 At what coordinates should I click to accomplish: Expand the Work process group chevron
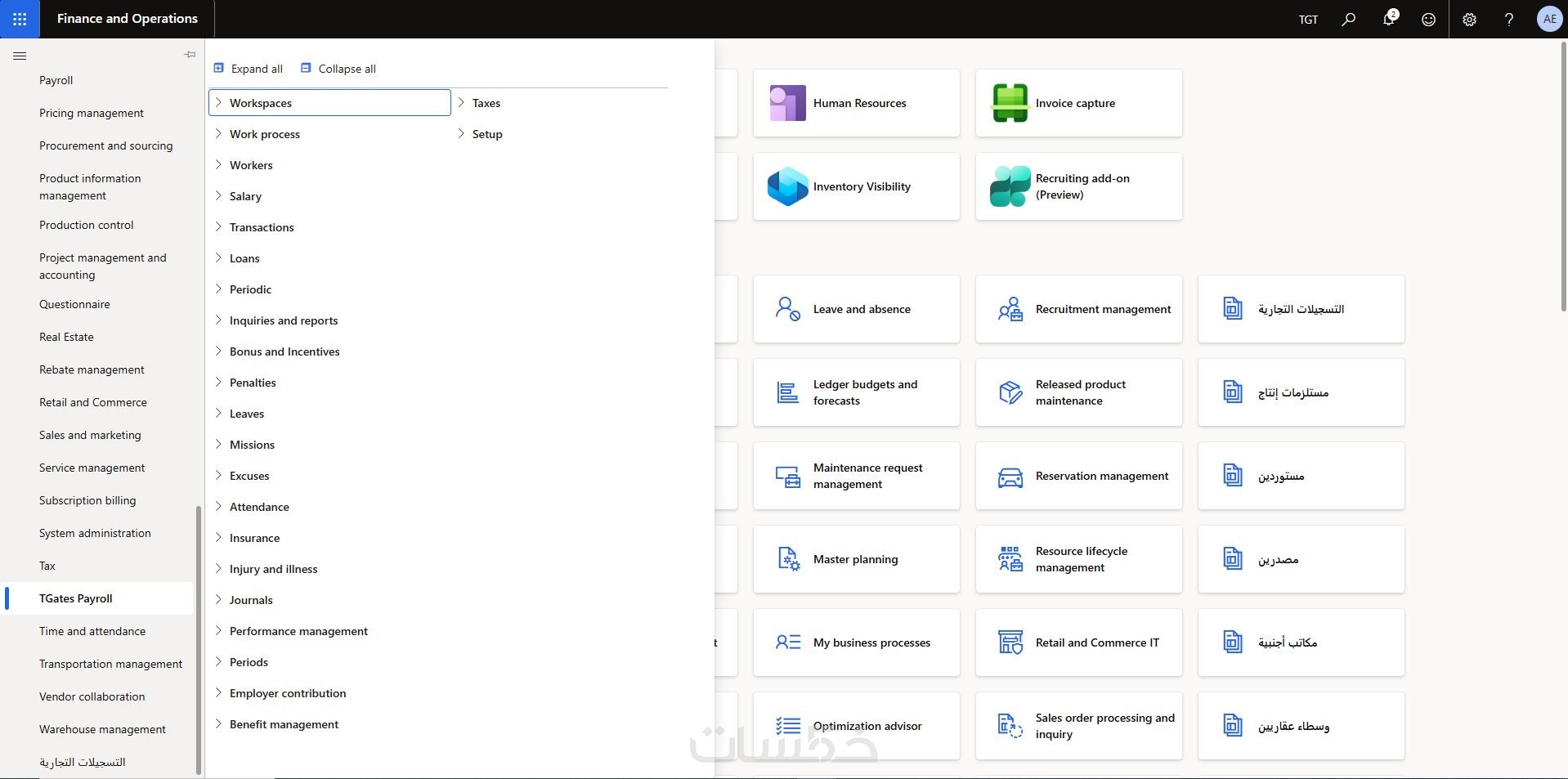pyautogui.click(x=218, y=133)
